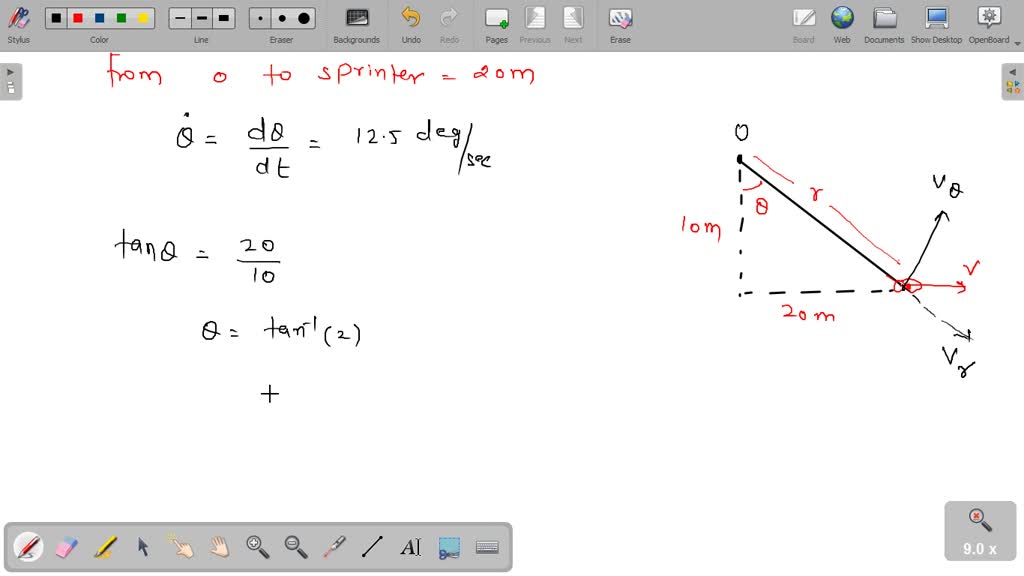Image resolution: width=1024 pixels, height=576 pixels.
Task: Choose the thickest line width
Action: pos(224,18)
